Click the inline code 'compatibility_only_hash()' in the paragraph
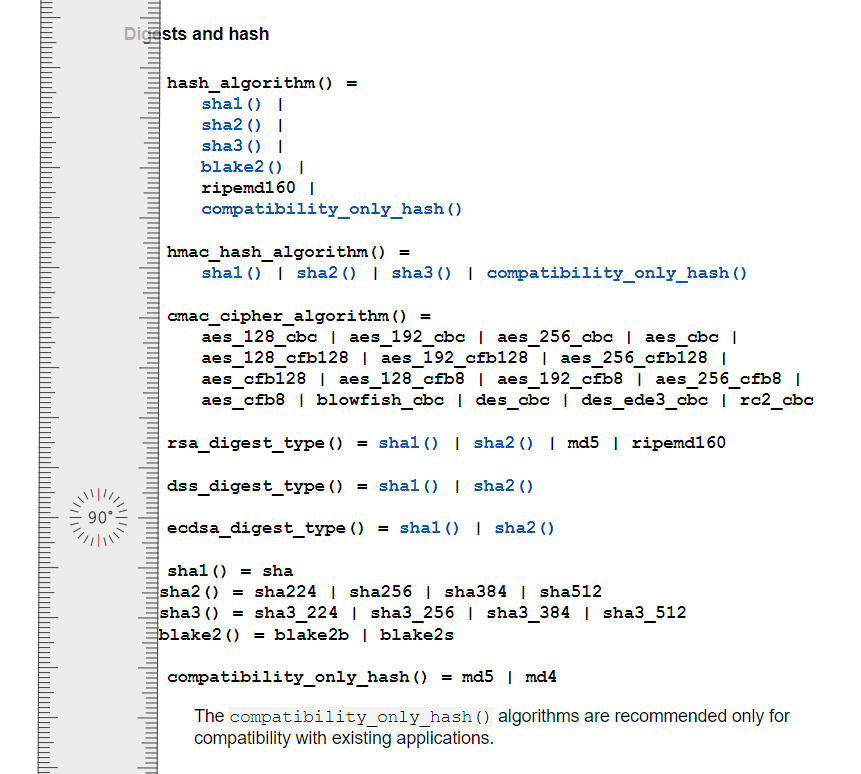861x774 pixels. pyautogui.click(x=360, y=717)
